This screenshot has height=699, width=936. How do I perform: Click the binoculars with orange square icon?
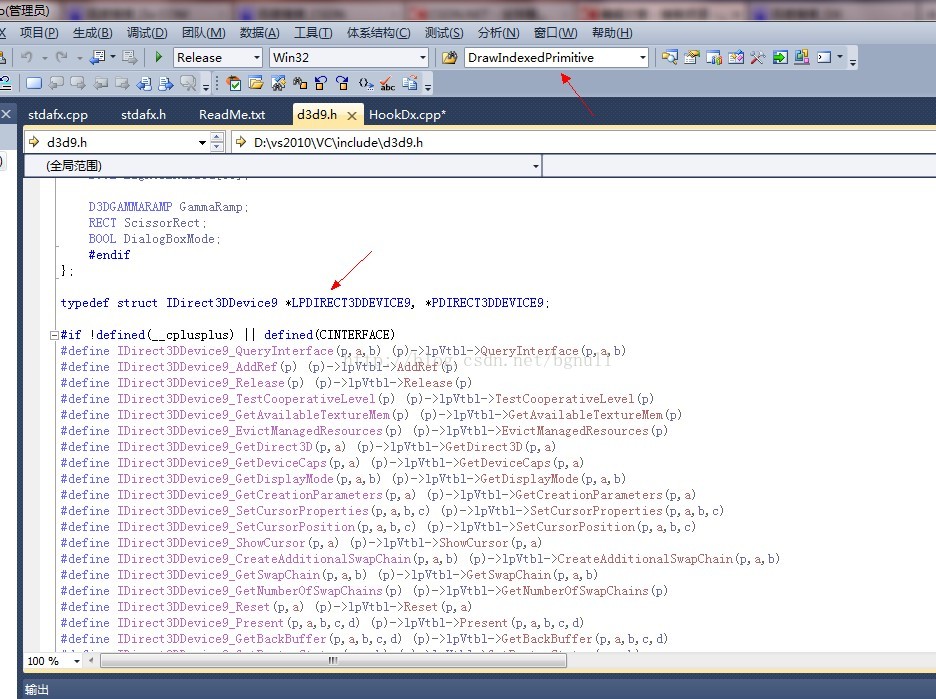pos(300,84)
